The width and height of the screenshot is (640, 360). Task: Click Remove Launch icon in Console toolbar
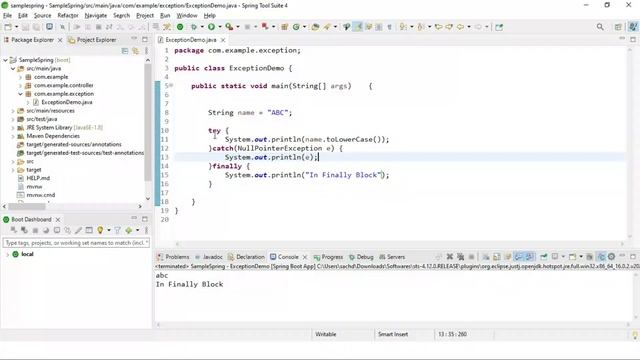tap(450, 257)
